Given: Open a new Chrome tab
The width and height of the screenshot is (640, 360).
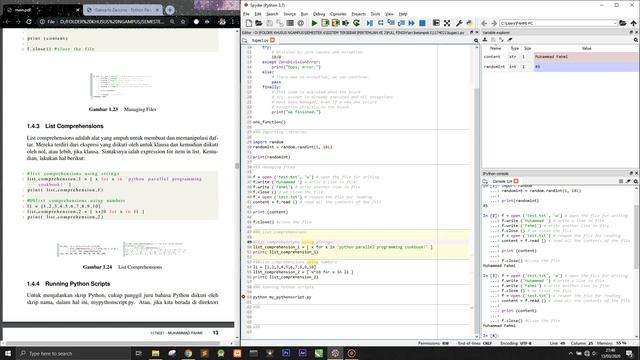Looking at the screenshot, I should [x=170, y=9].
